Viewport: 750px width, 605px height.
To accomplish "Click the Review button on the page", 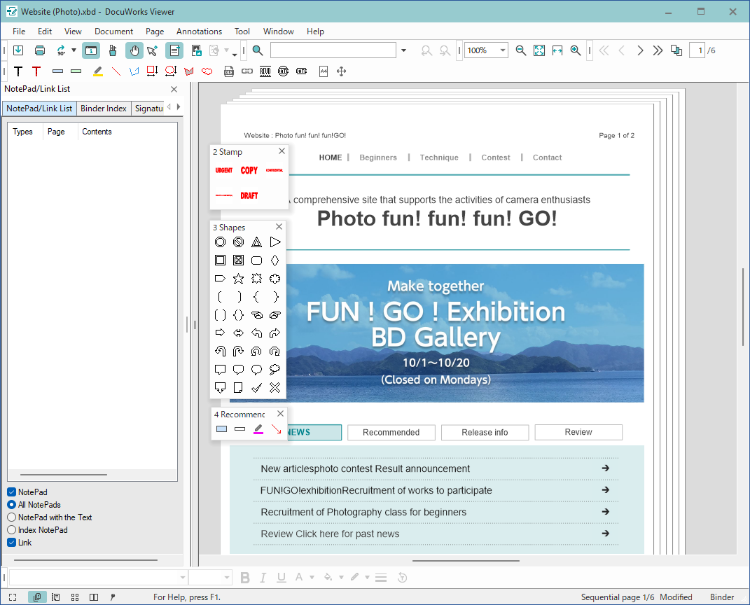I will pyautogui.click(x=578, y=432).
